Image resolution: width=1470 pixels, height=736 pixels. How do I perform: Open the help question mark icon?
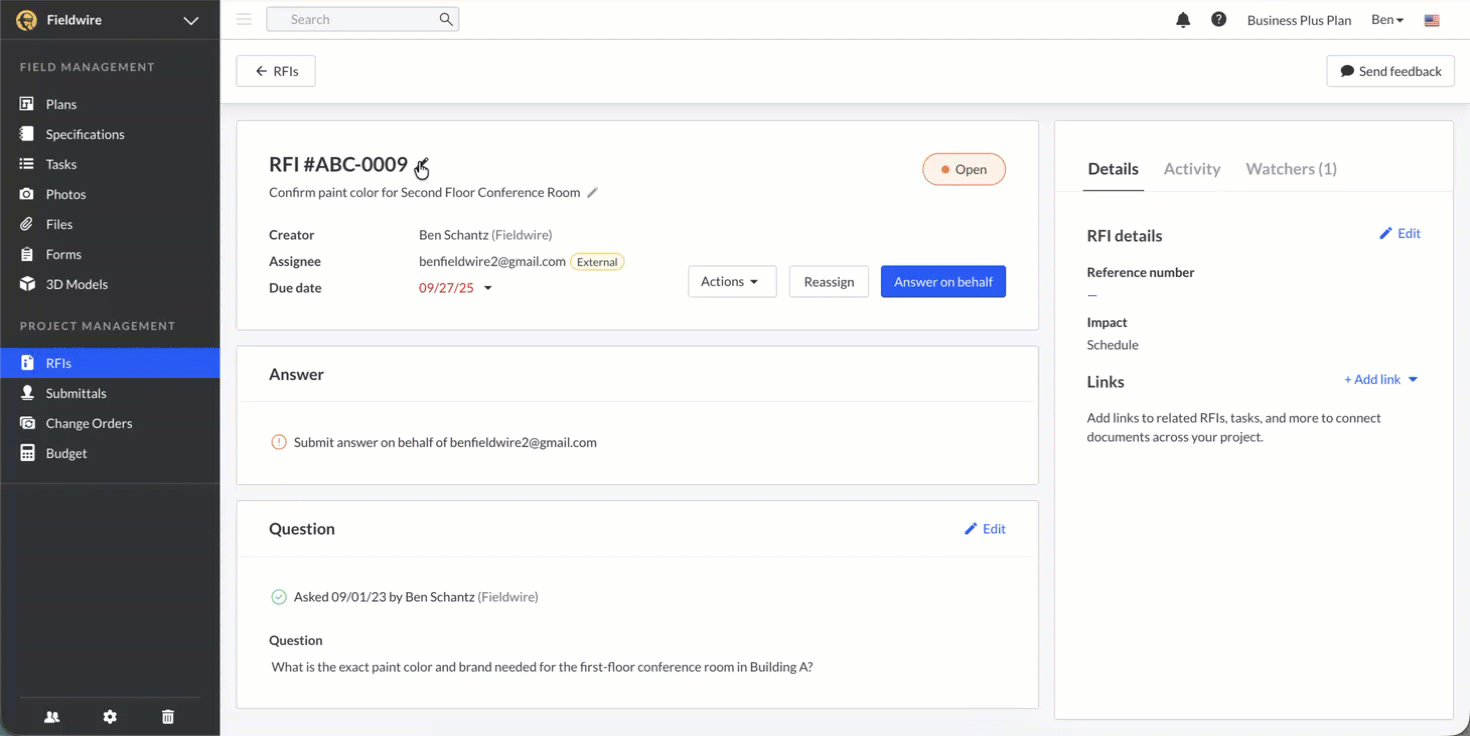coord(1218,20)
